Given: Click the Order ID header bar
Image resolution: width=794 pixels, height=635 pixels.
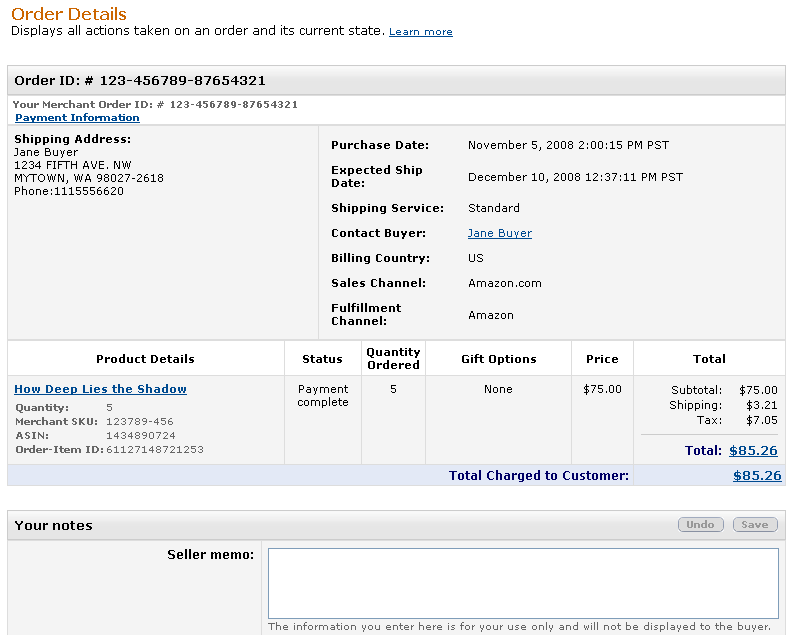Looking at the screenshot, I should (x=140, y=81).
